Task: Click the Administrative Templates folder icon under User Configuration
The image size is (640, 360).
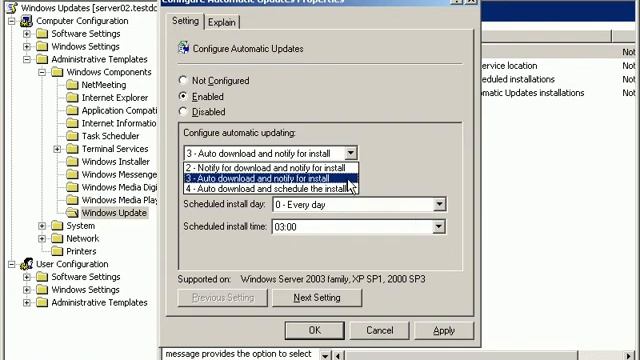Action: coord(42,302)
